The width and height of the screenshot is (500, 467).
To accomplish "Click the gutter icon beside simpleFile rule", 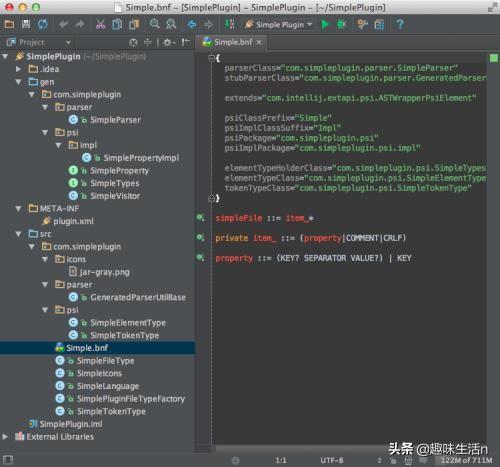I will point(200,218).
